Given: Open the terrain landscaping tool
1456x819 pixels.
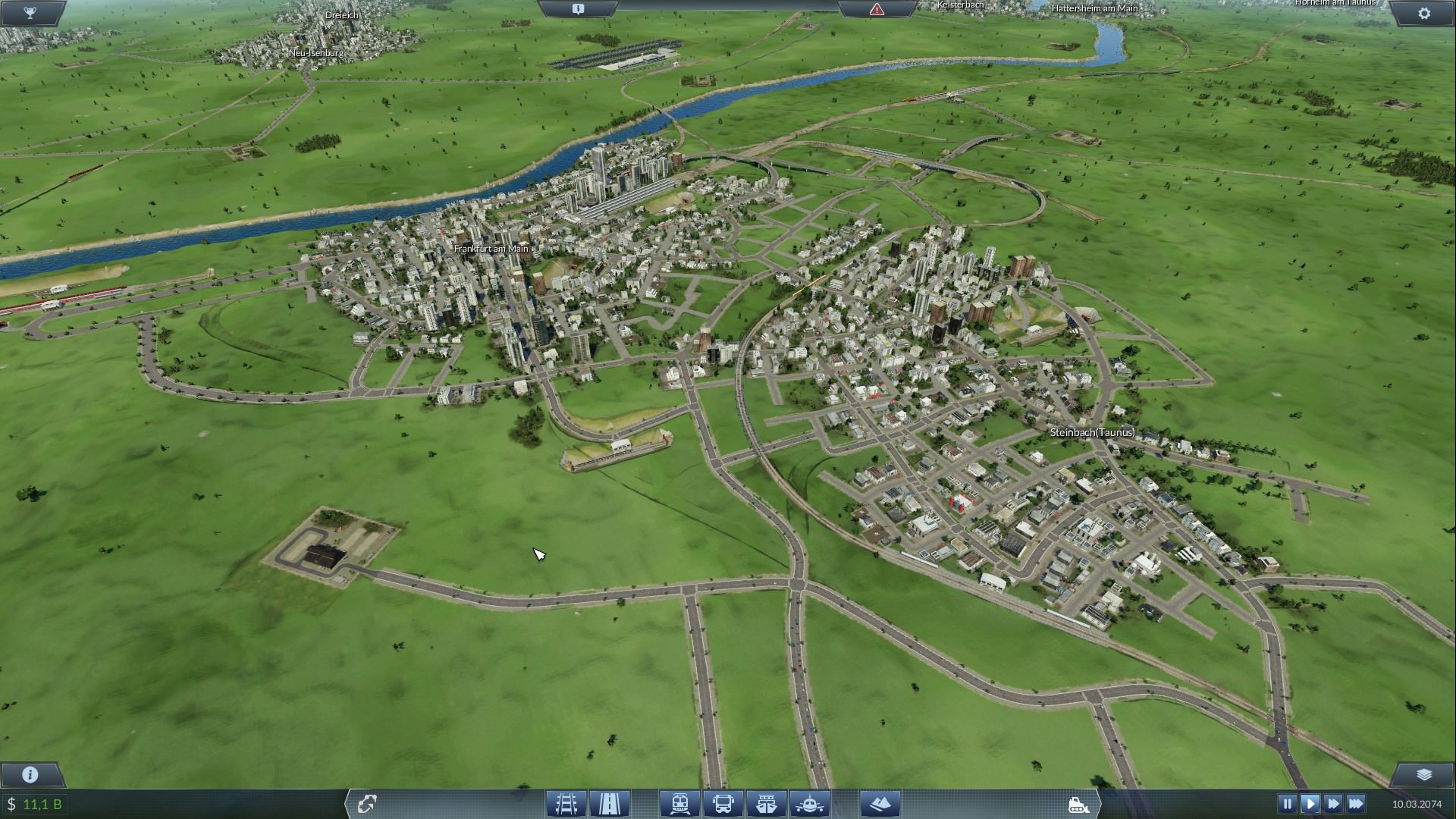Looking at the screenshot, I should [x=880, y=804].
